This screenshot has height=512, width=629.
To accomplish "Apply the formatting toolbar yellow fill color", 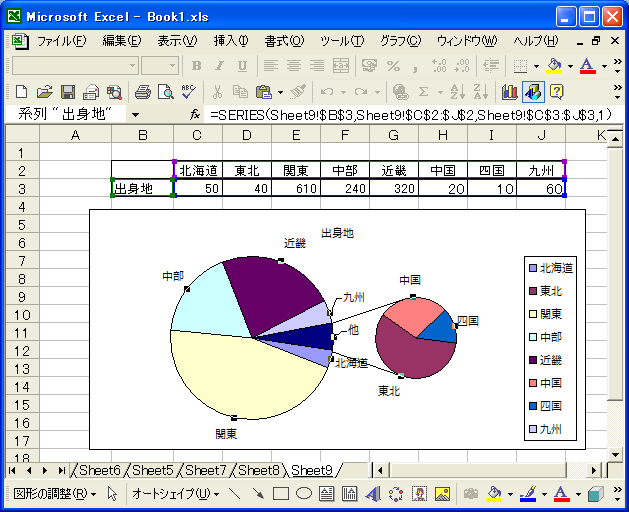I will click(x=555, y=66).
